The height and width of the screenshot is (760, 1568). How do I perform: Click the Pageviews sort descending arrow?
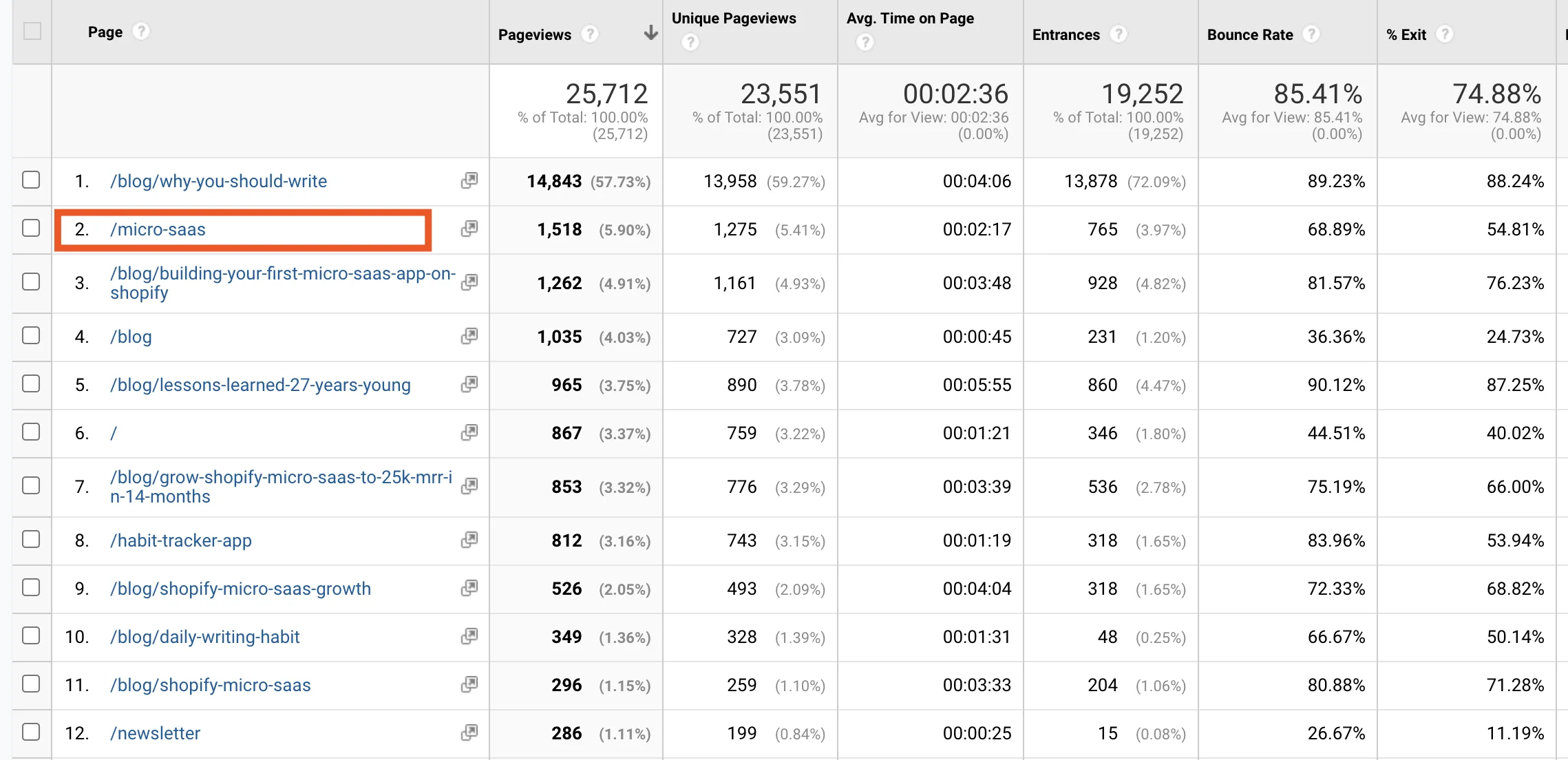click(650, 33)
